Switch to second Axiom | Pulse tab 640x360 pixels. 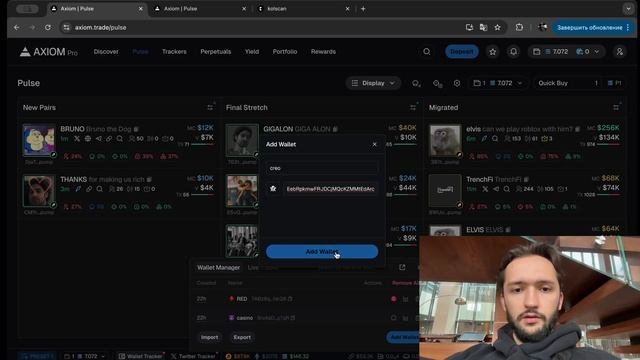pyautogui.click(x=200, y=9)
